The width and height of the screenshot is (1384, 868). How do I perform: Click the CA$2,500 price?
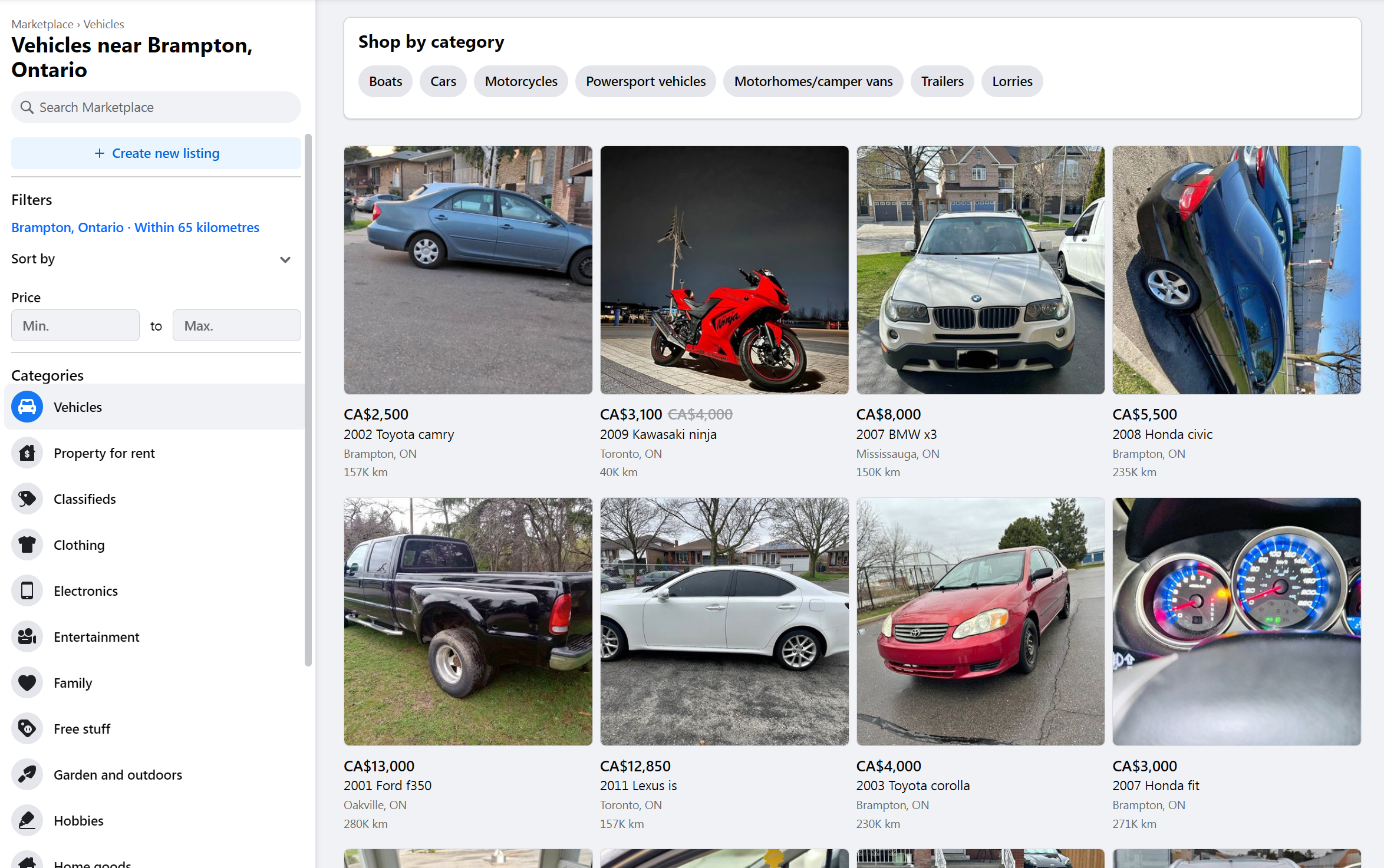point(376,414)
